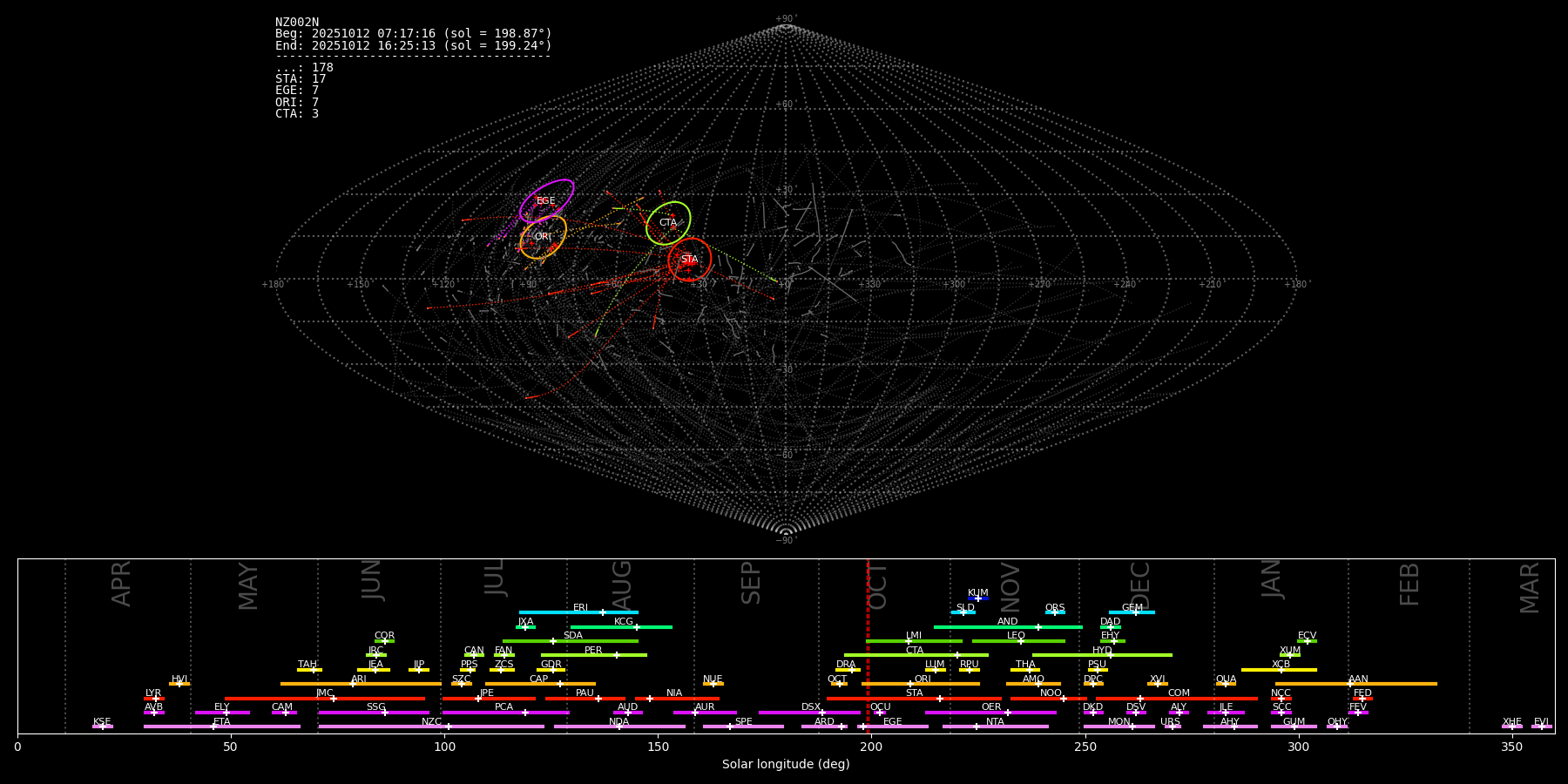Click the OCT month label in timeline

click(x=877, y=586)
